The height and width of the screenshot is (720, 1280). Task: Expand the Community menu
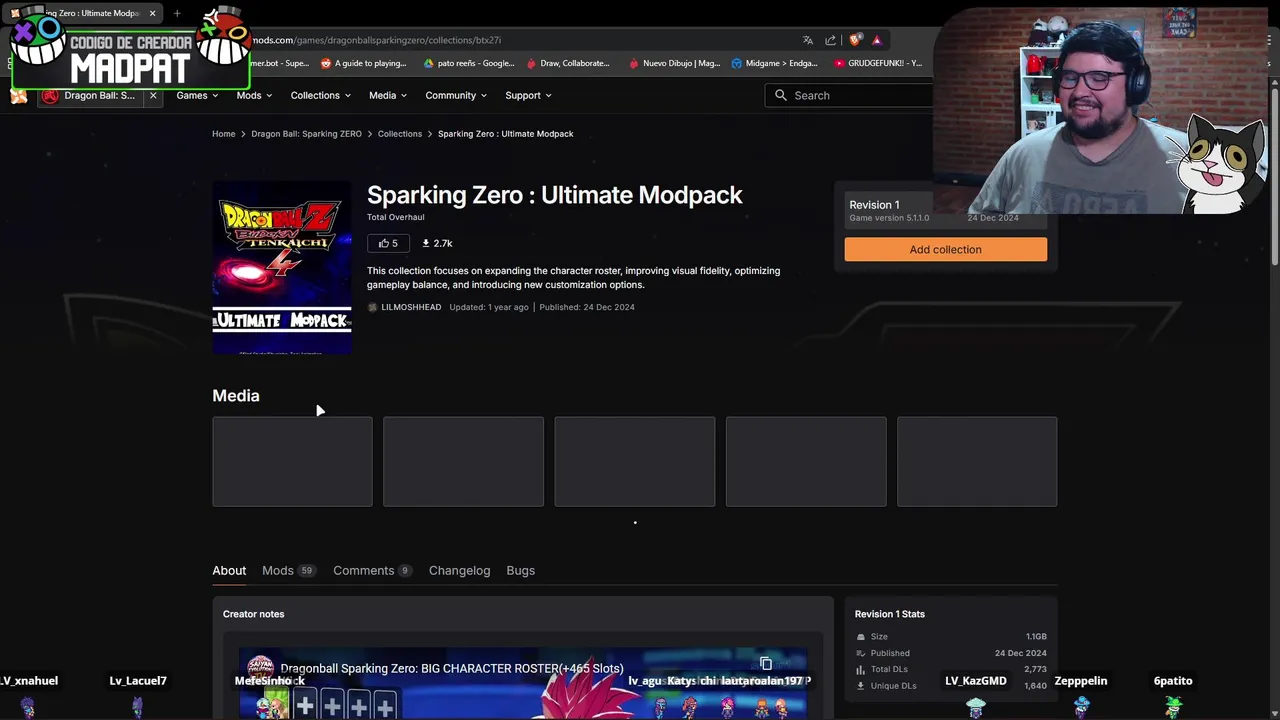[456, 95]
